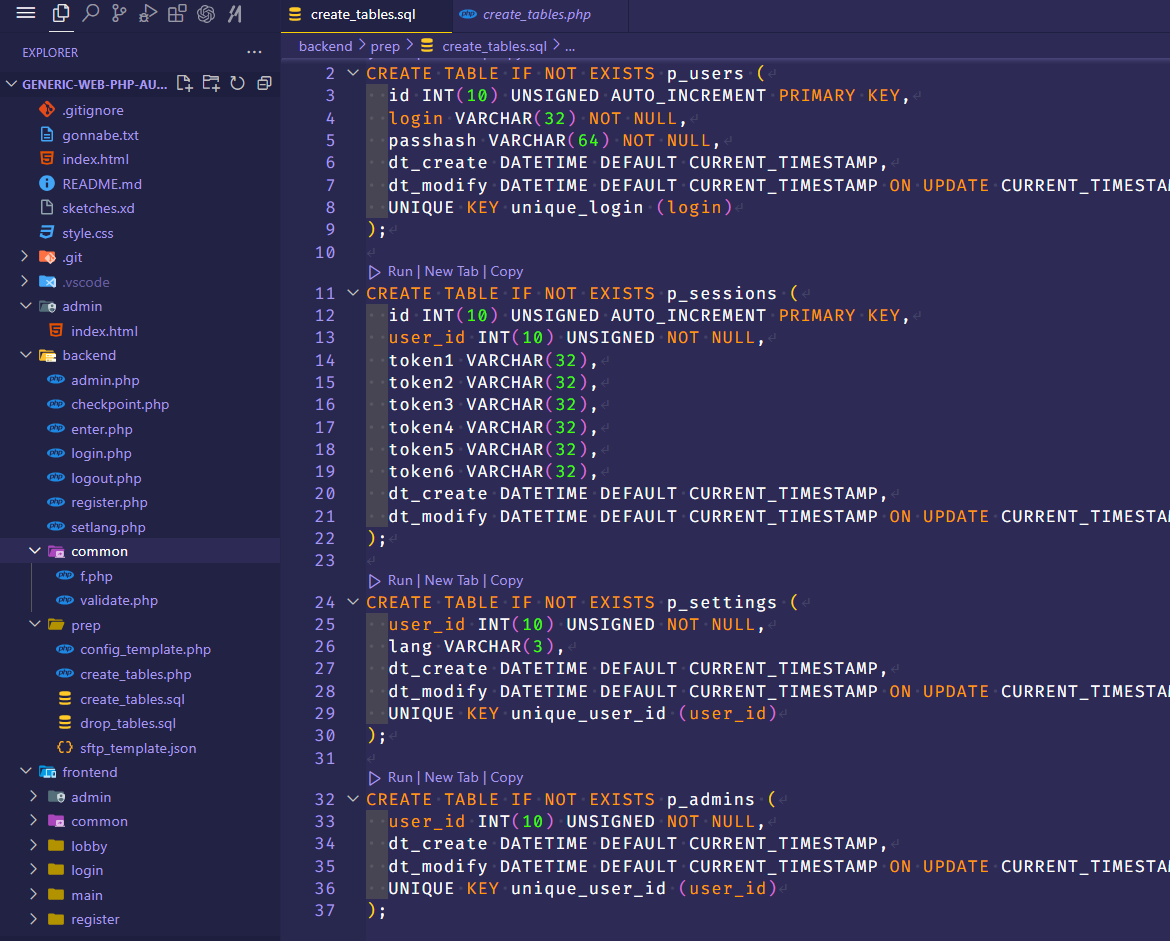
Task: Fold the p_settings CREATE TABLE block
Action: [353, 602]
